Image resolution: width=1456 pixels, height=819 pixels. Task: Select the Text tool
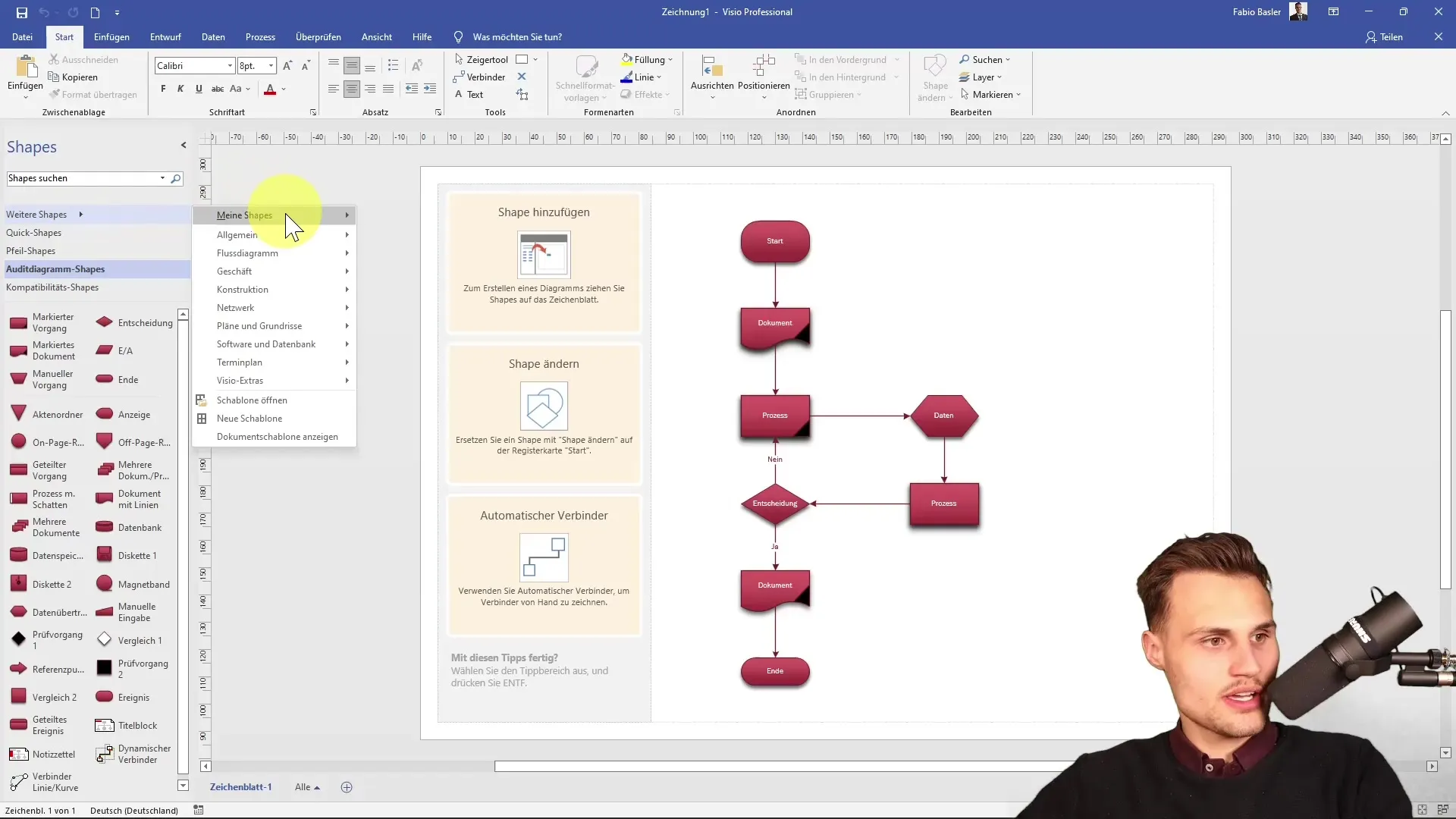point(469,94)
